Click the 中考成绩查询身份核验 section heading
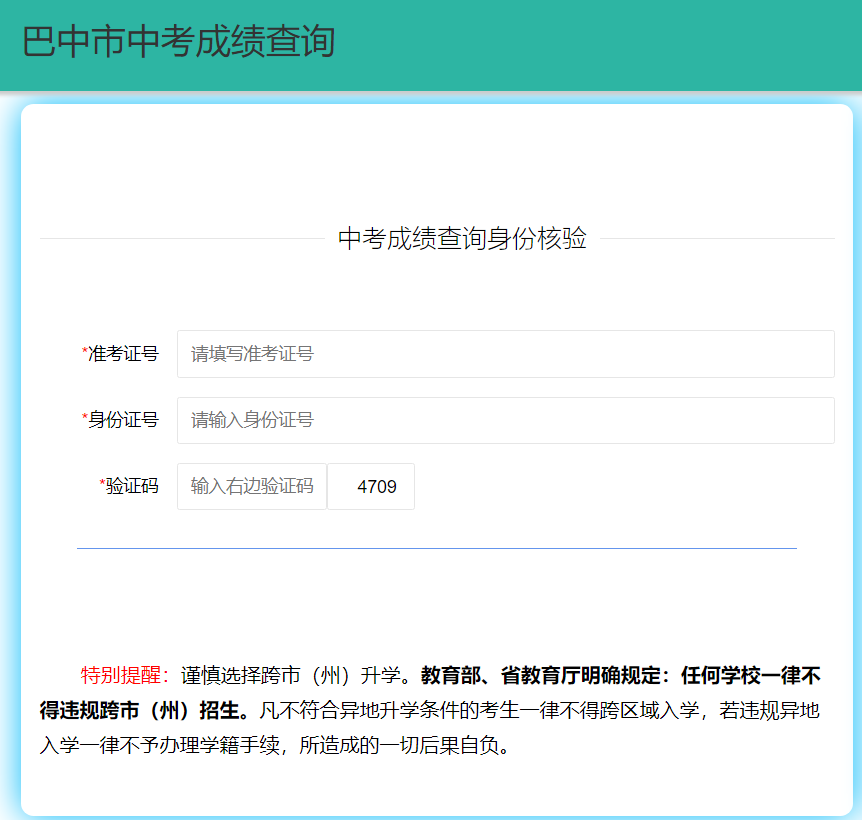 click(462, 239)
